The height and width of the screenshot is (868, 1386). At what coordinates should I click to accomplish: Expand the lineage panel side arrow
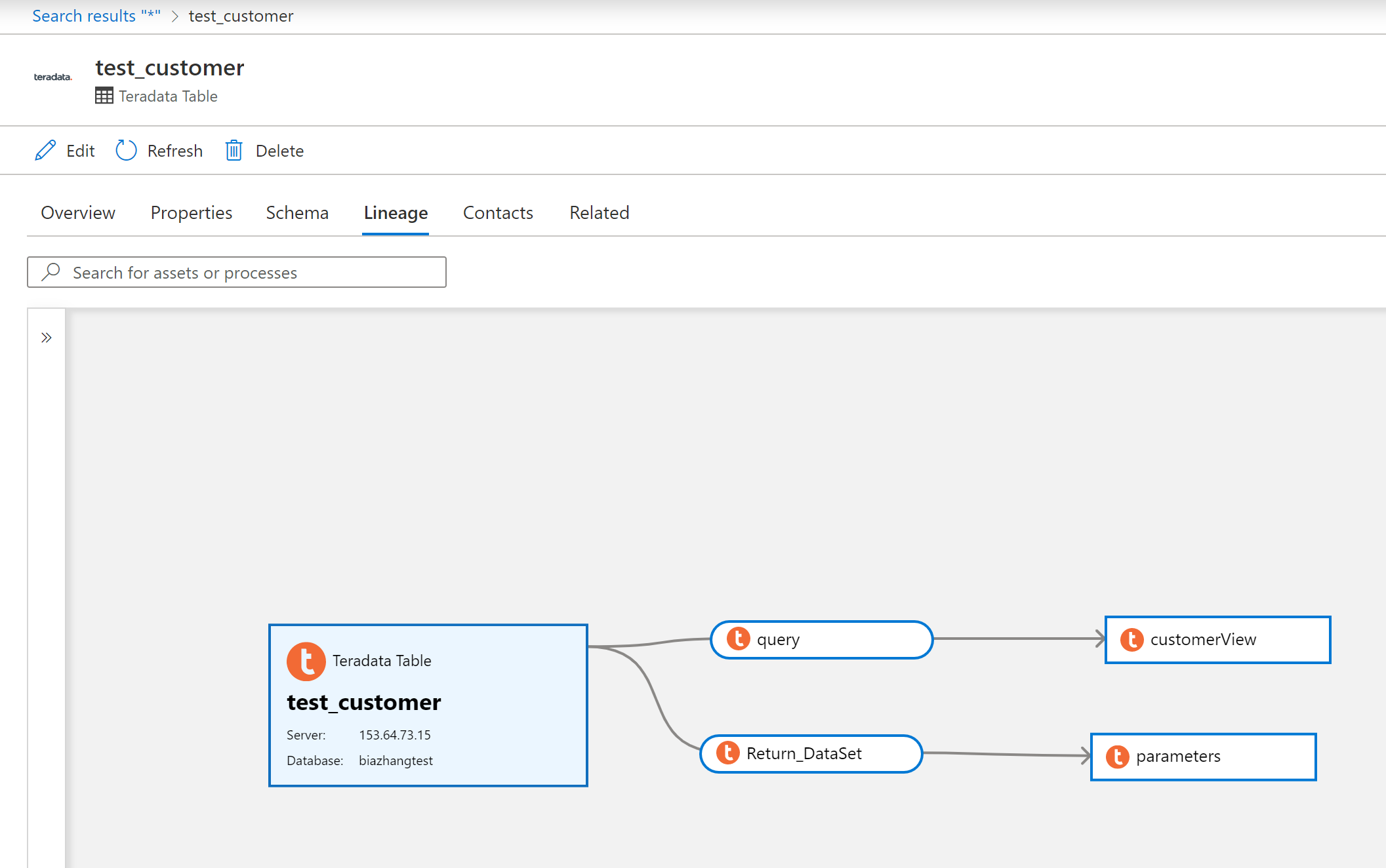[46, 337]
